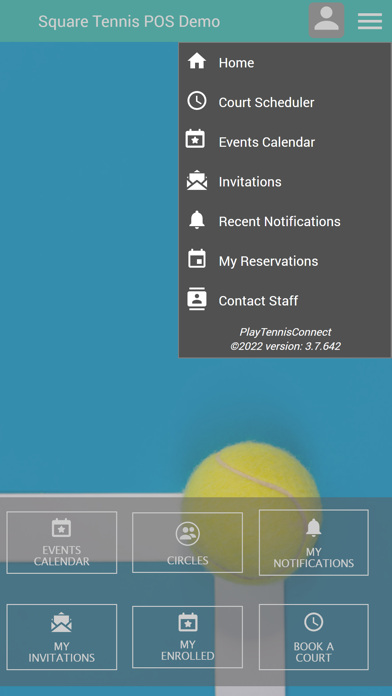Click the Home house icon
This screenshot has width=392, height=696.
197,61
